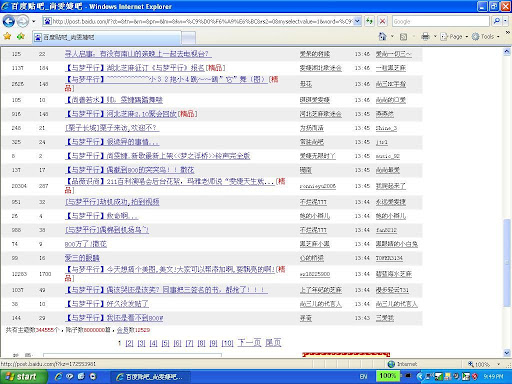Click the Favorites star icon
The image size is (512, 384).
coord(7,36)
